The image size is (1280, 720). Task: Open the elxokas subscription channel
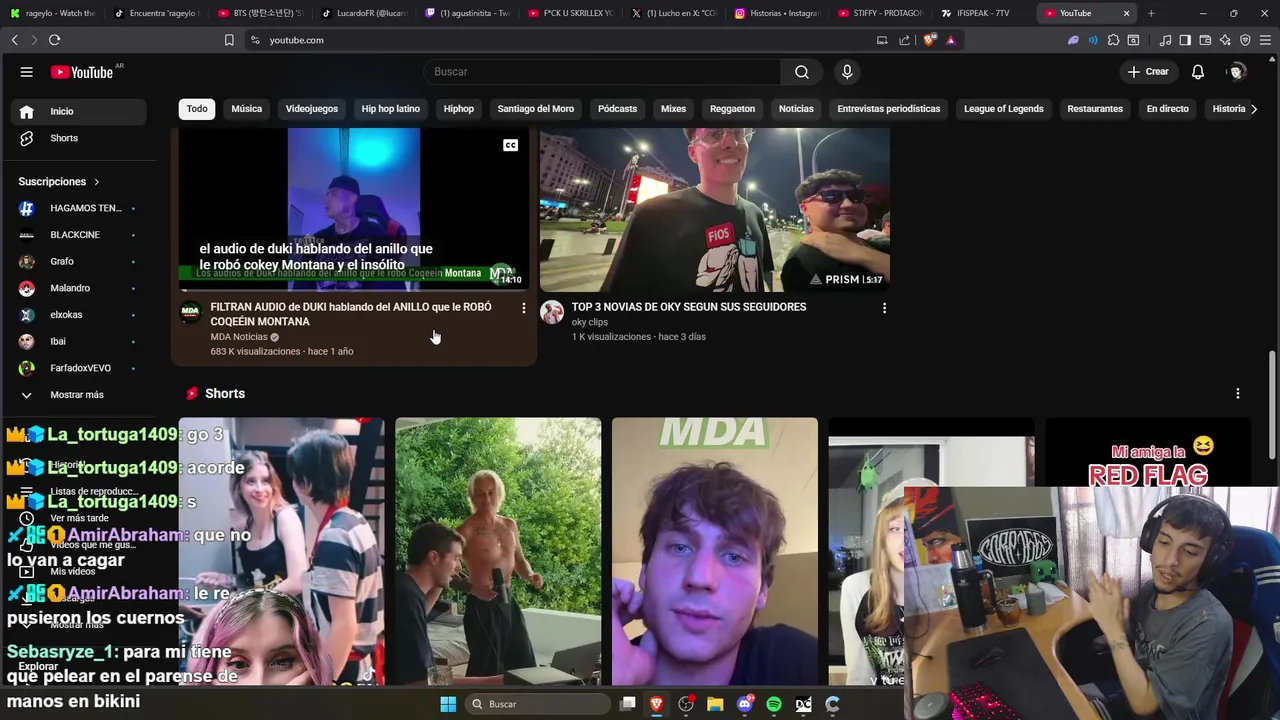click(x=78, y=315)
